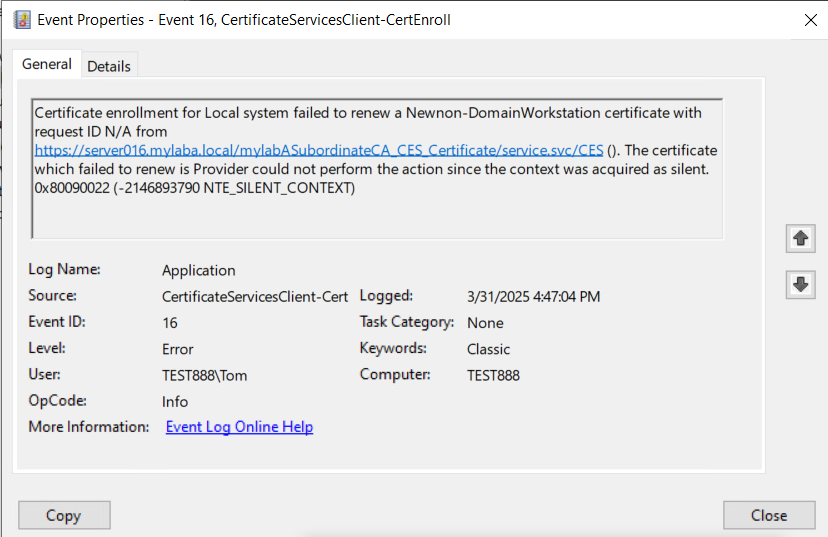Viewport: 828px width, 537px height.
Task: Select the Log Name value Application
Action: coord(199,270)
